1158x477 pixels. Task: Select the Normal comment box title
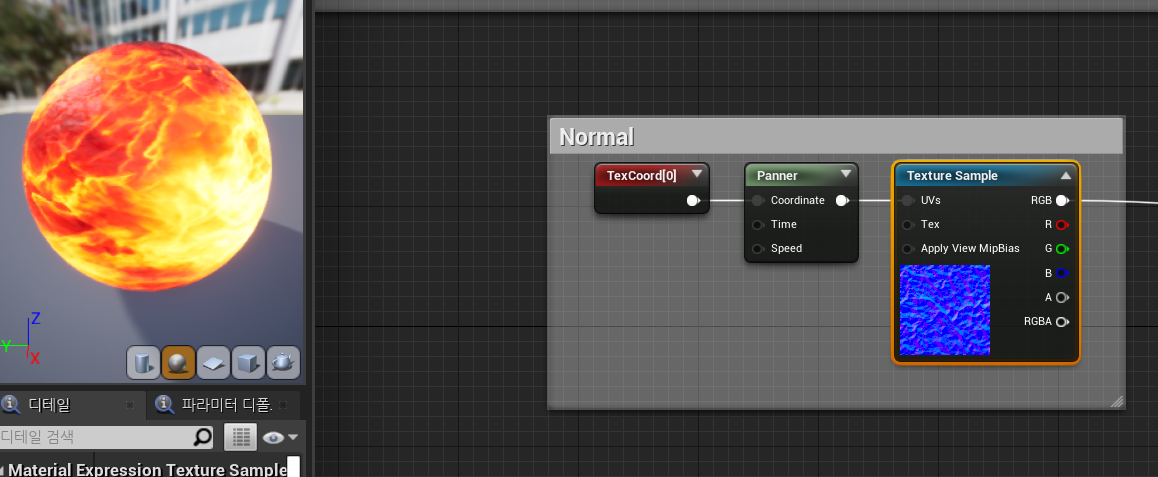coord(597,137)
